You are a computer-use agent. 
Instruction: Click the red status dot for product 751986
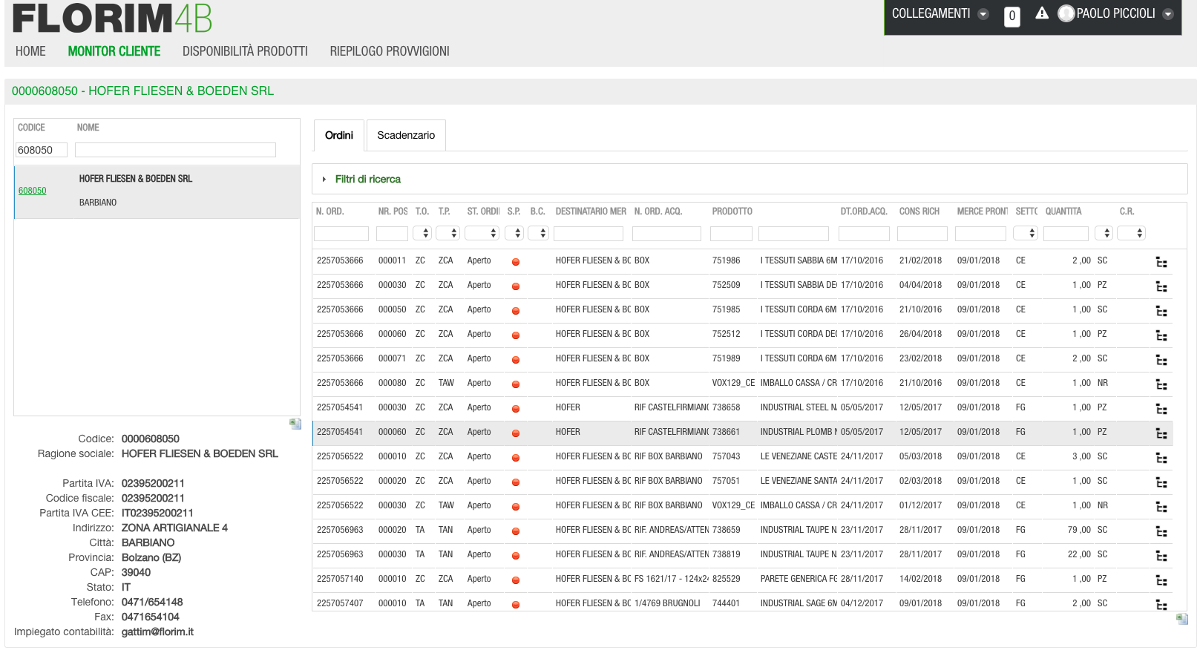[x=516, y=261]
